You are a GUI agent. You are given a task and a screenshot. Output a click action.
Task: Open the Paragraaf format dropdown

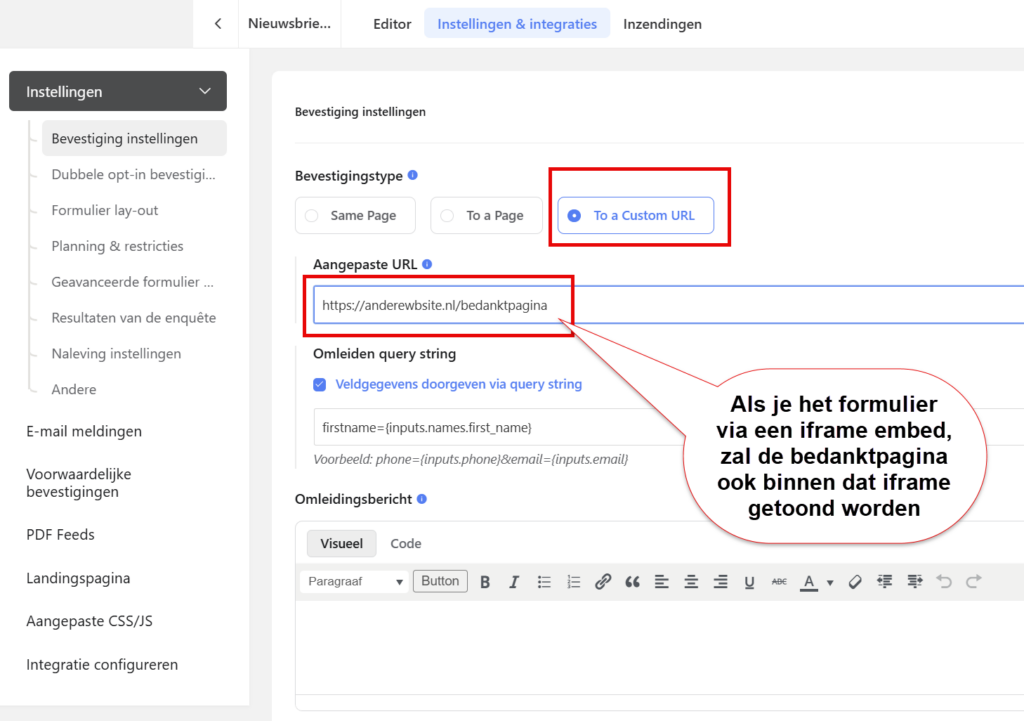[355, 582]
